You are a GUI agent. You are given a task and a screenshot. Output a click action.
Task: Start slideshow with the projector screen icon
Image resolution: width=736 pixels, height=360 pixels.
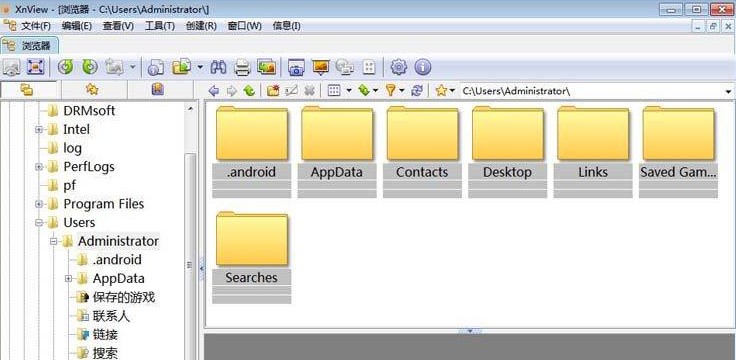coord(321,67)
